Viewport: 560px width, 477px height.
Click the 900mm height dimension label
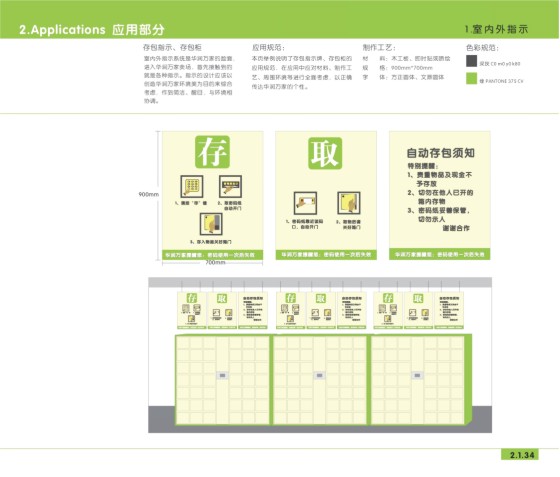[149, 194]
